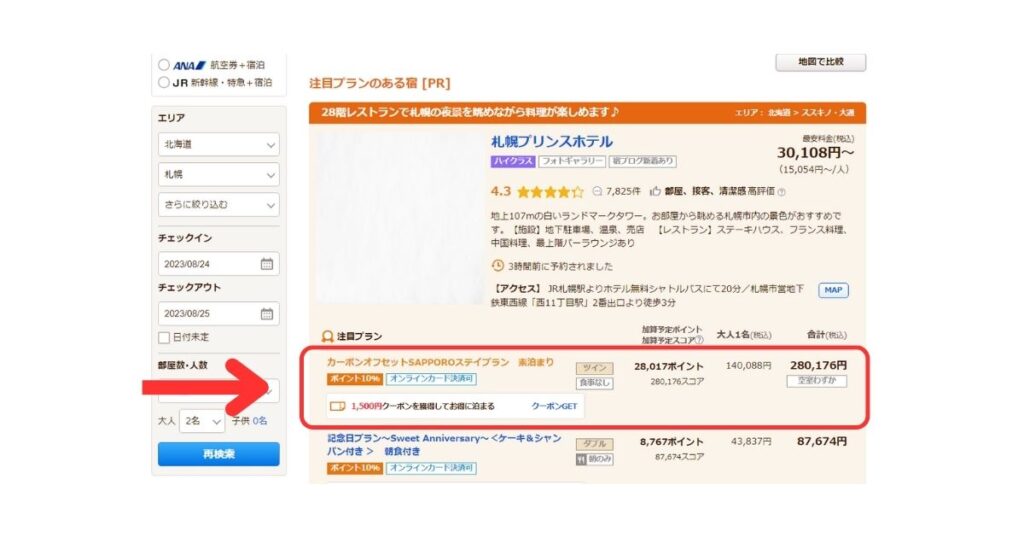This screenshot has height=538, width=1024.
Task: Open the 札幌 city dropdown
Action: click(219, 174)
